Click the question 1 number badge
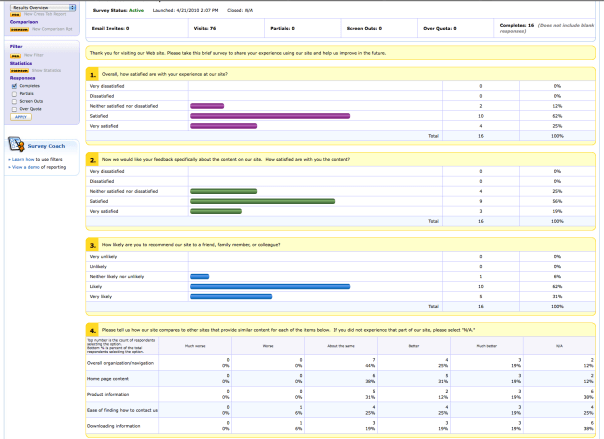 coord(92,74)
